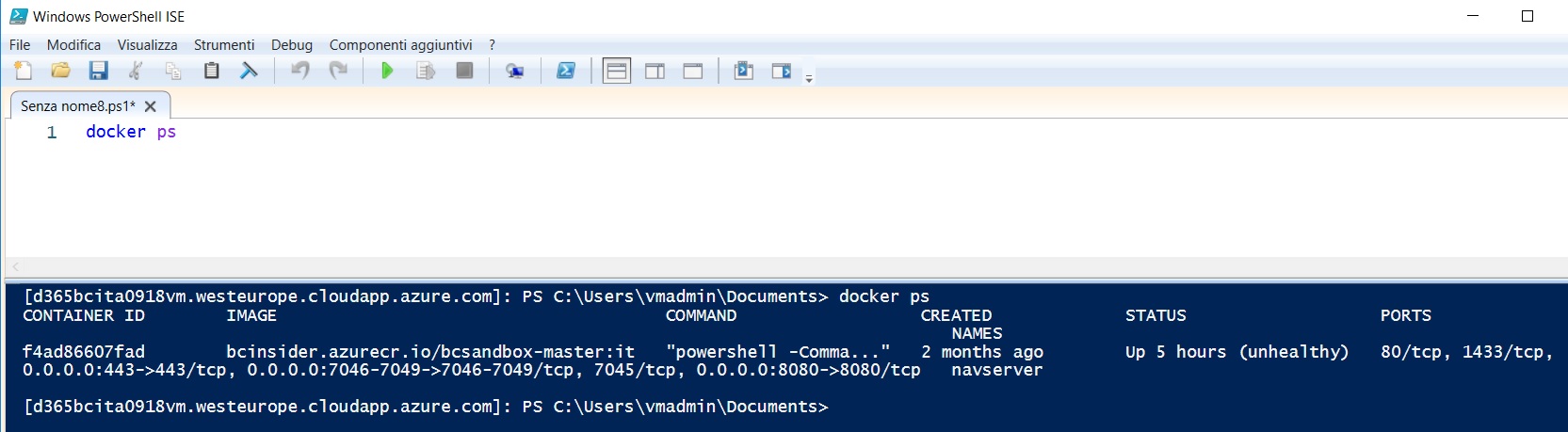
Task: Show the command add-on pane
Action: (x=782, y=71)
